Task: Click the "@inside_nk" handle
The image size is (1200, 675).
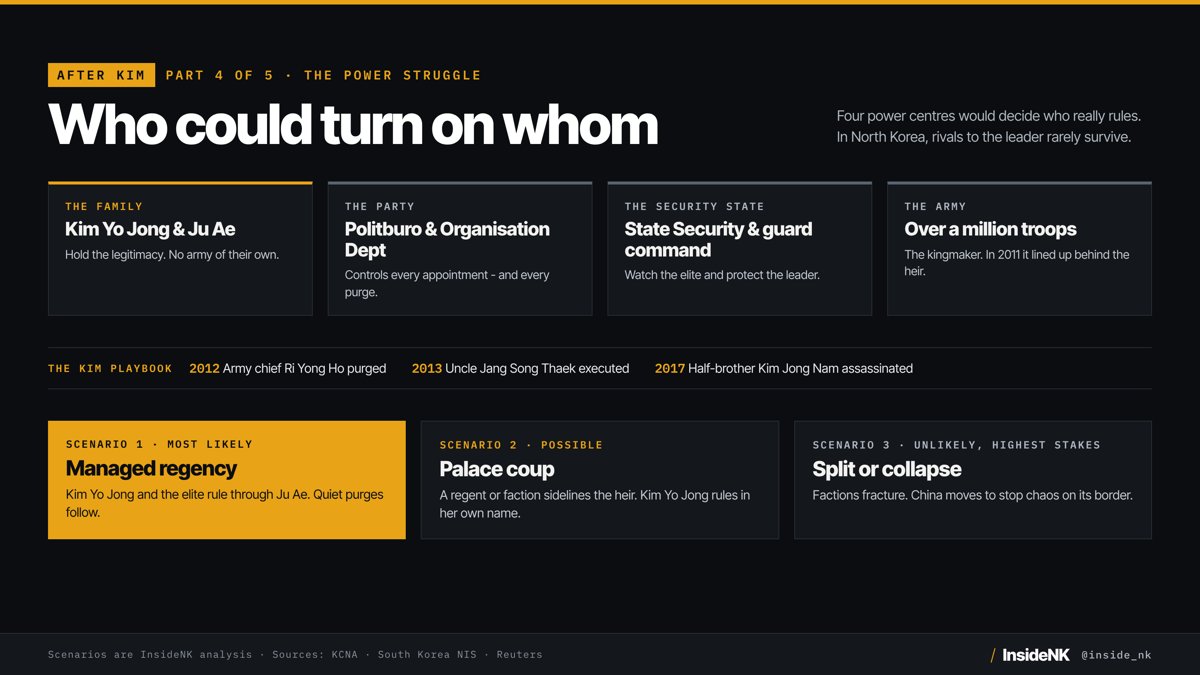Action: click(1116, 655)
